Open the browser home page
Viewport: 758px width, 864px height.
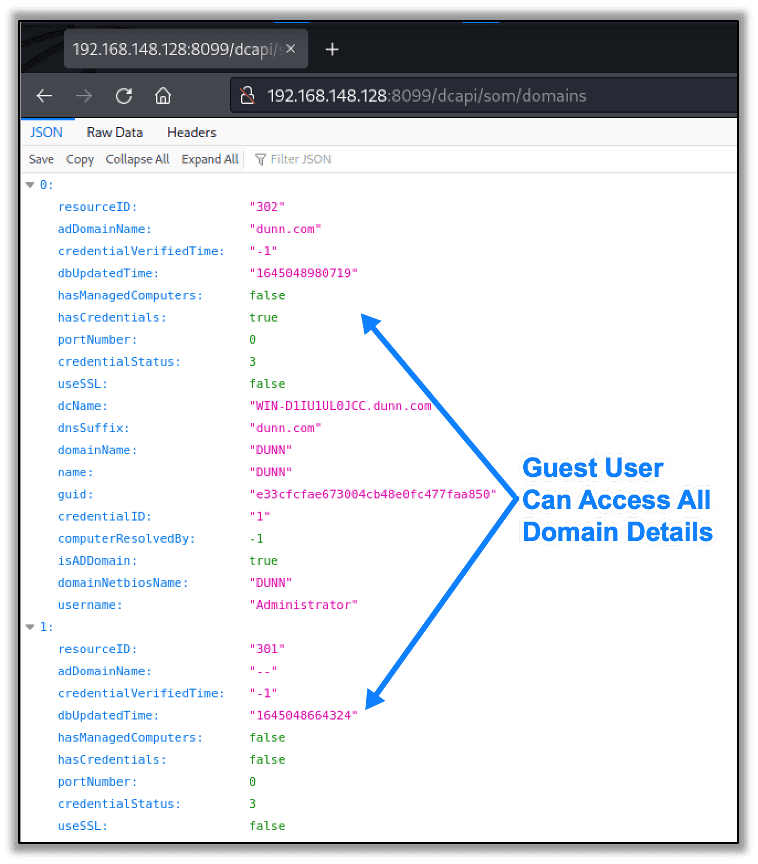pos(162,95)
